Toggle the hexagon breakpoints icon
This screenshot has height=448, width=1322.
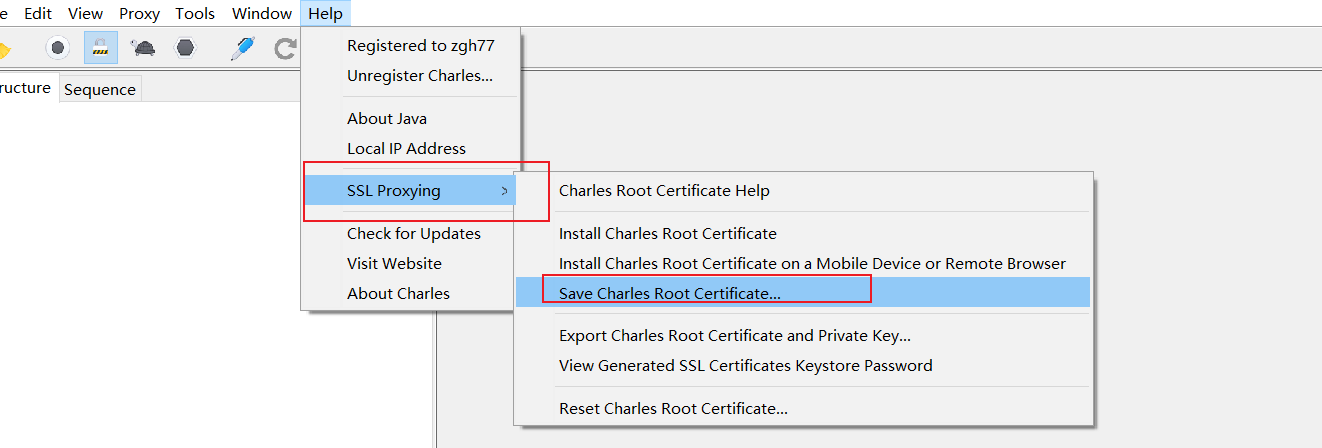(x=185, y=47)
